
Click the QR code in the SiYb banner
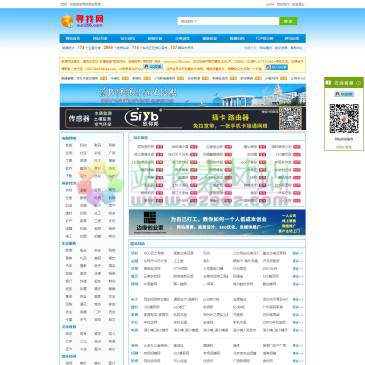tap(290, 119)
